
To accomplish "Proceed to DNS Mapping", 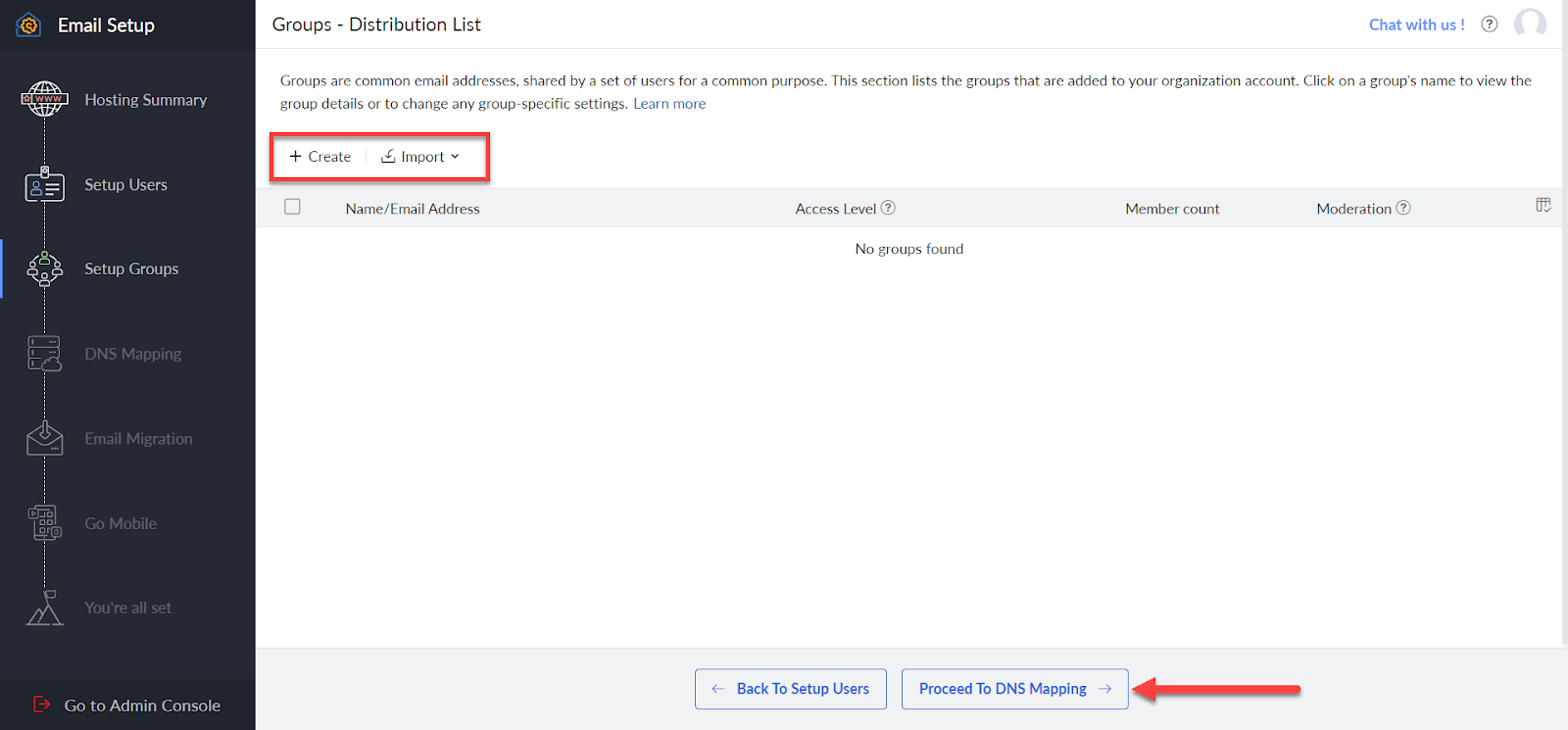I will pyautogui.click(x=1014, y=689).
